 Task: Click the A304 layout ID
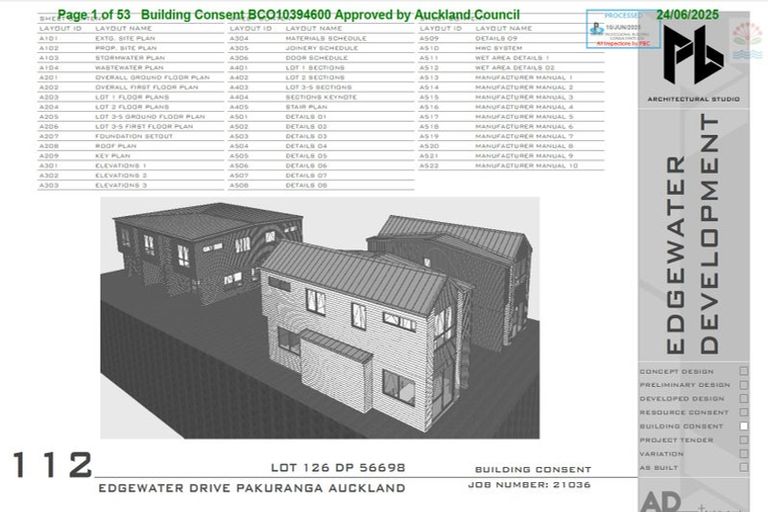(x=239, y=38)
